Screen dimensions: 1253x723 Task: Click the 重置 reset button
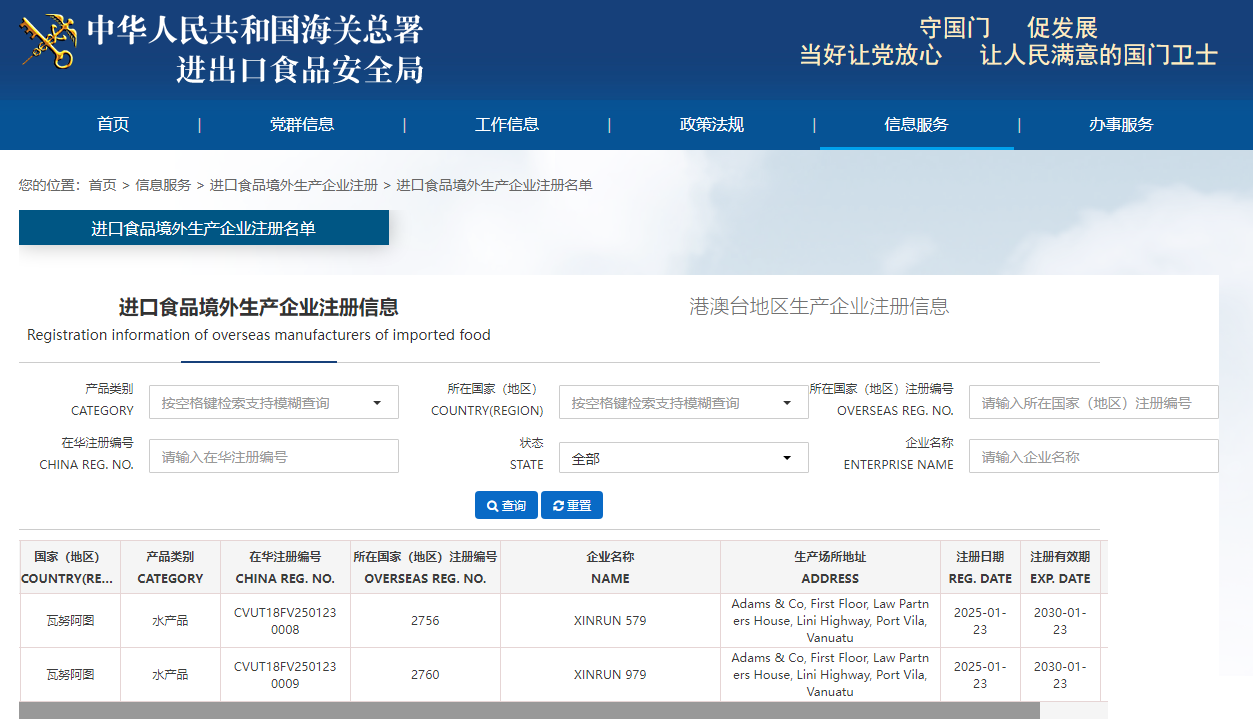tap(572, 506)
